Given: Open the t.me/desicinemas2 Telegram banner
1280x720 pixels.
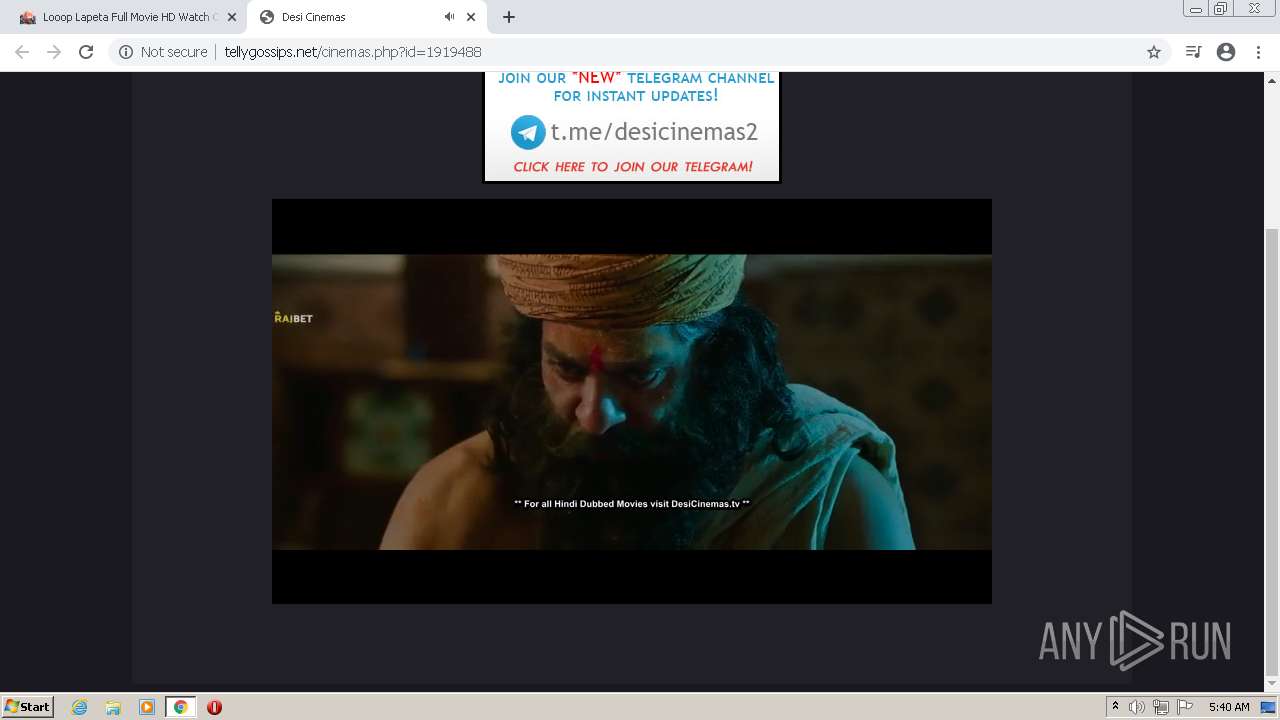Looking at the screenshot, I should pos(632,127).
